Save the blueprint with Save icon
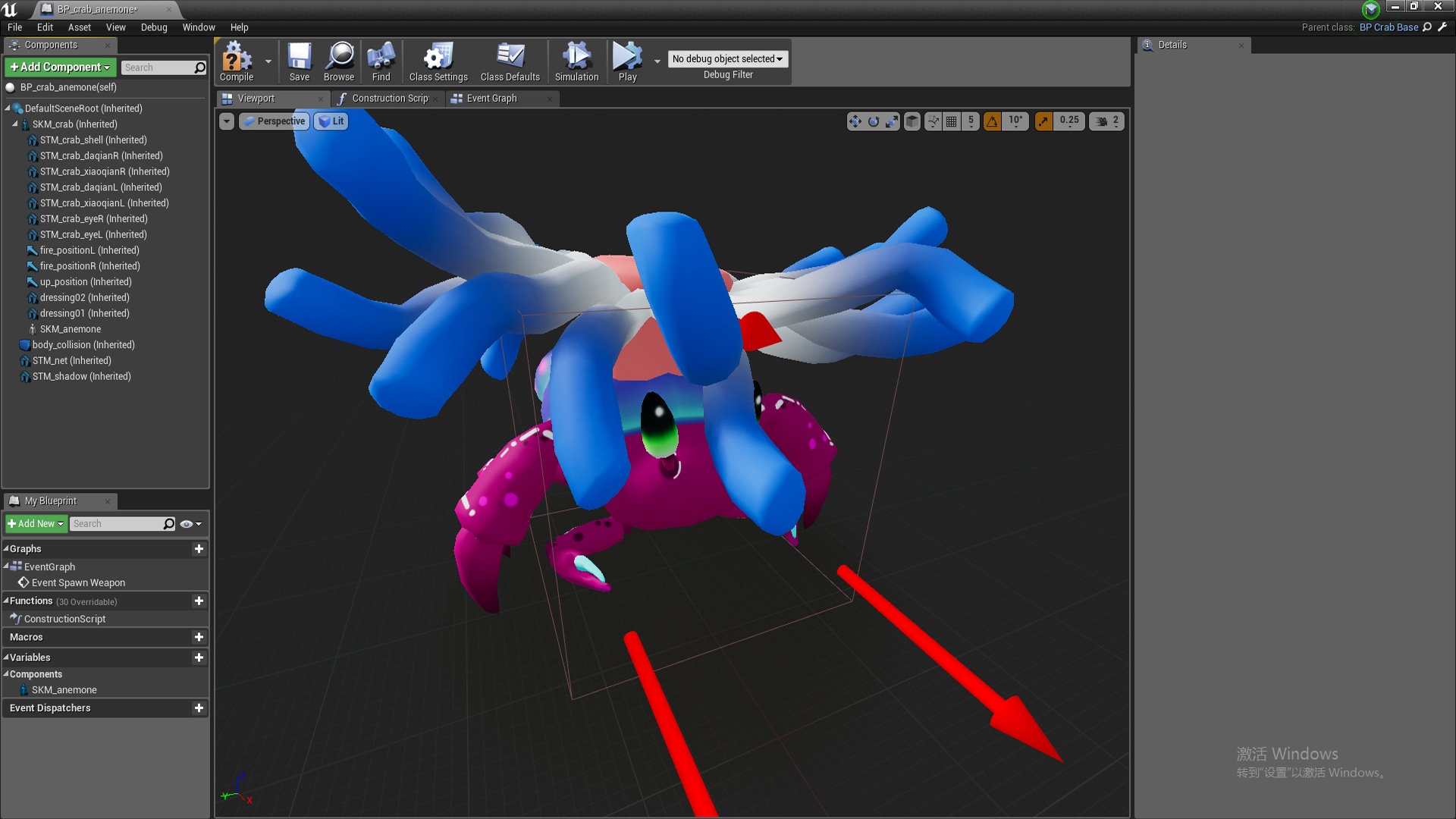The width and height of the screenshot is (1456, 819). (x=299, y=61)
